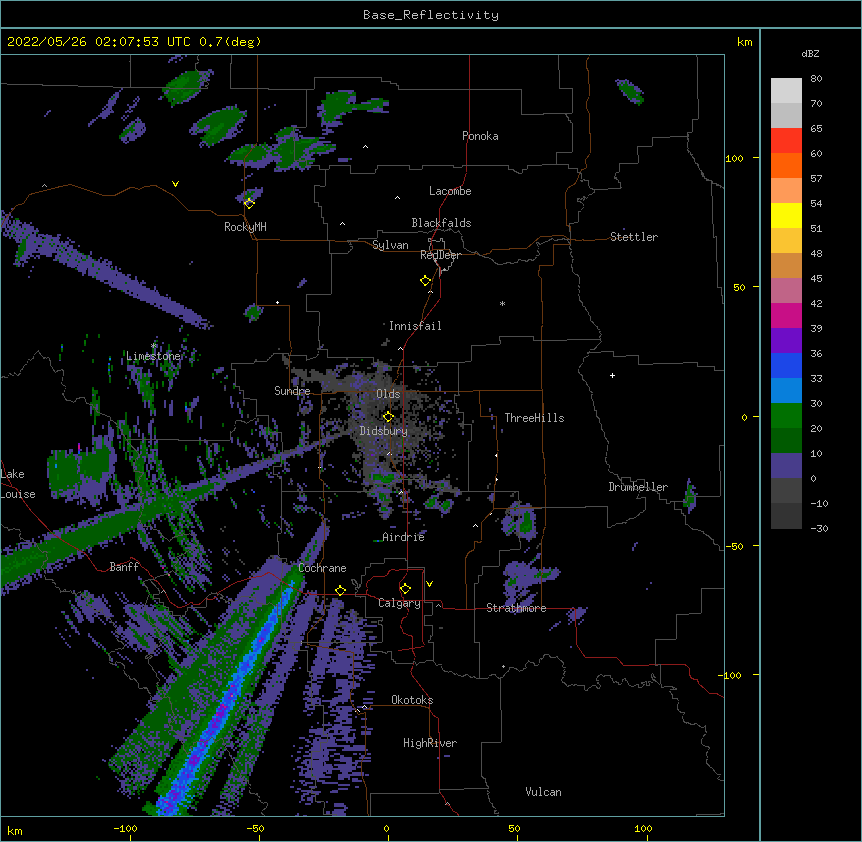Screen dimensions: 862x842
Task: Click the yellow radar site diamond below Olds
Action: 388,416
